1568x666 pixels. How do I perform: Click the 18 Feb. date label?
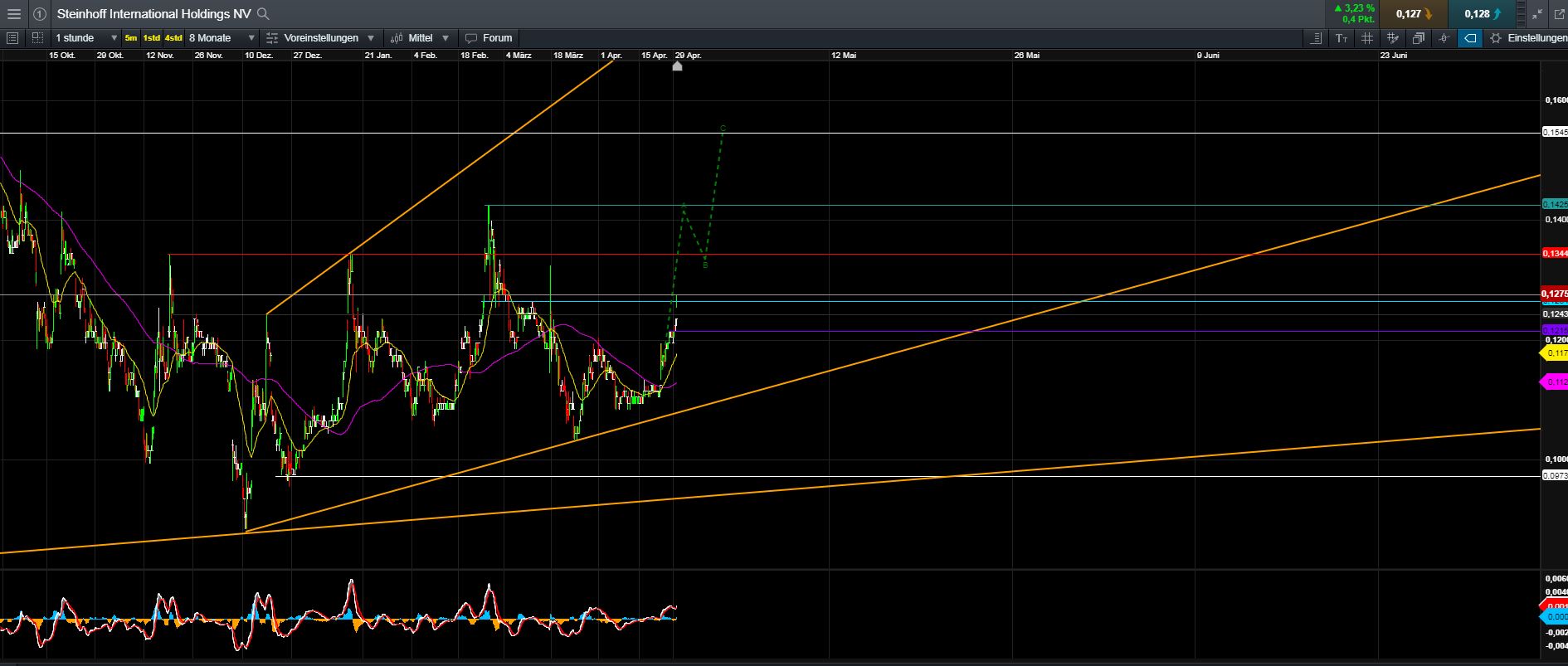475,56
